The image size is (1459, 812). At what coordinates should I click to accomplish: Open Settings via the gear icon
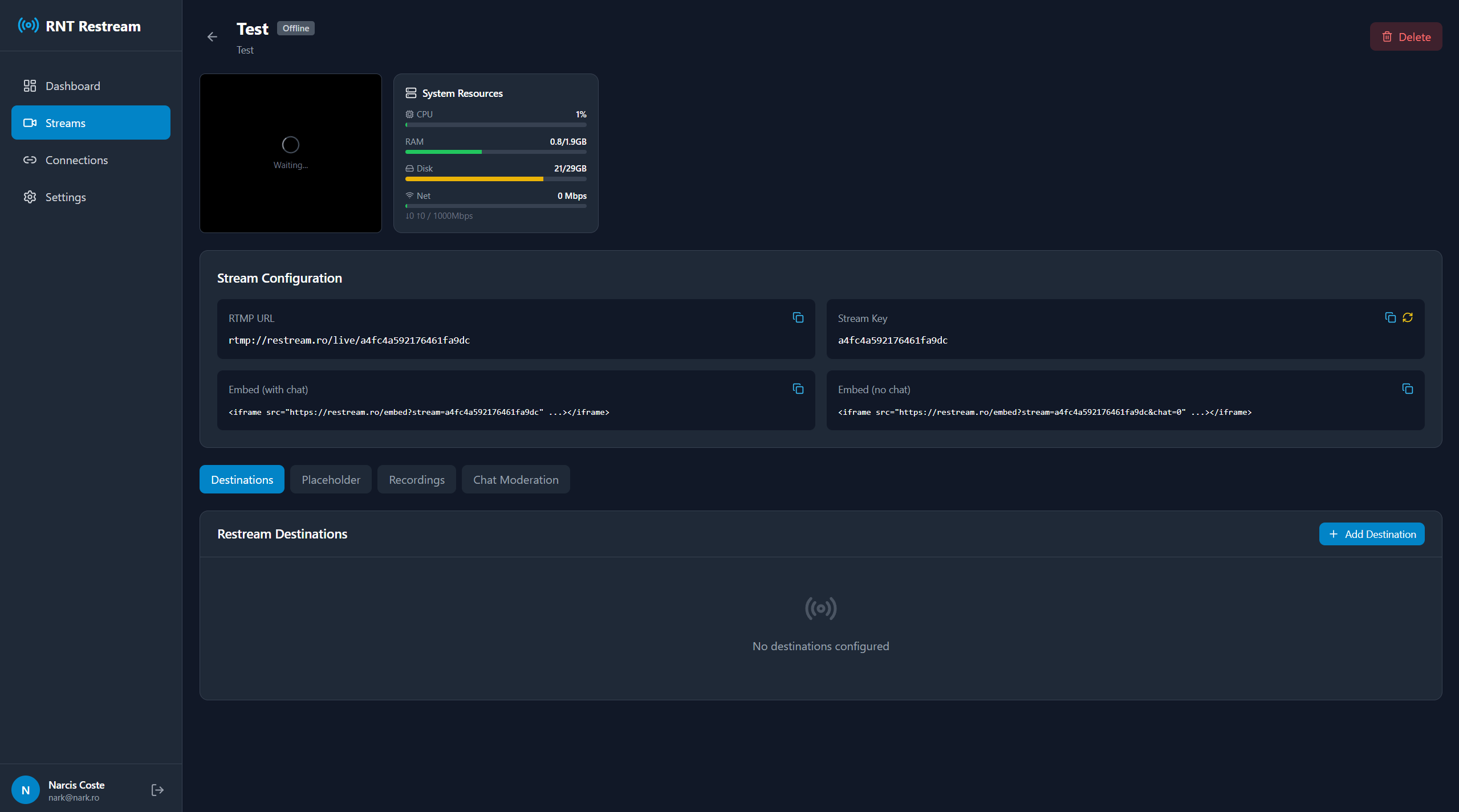pos(30,197)
